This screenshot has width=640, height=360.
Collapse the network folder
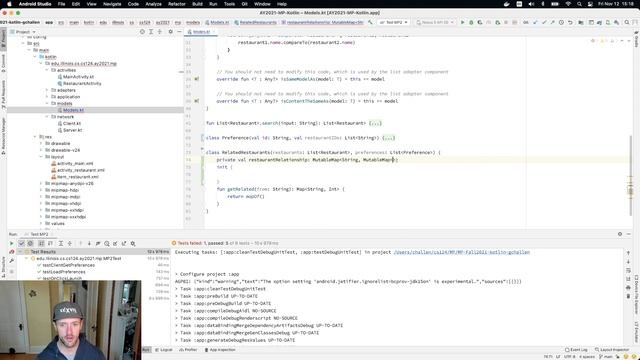(x=47, y=117)
